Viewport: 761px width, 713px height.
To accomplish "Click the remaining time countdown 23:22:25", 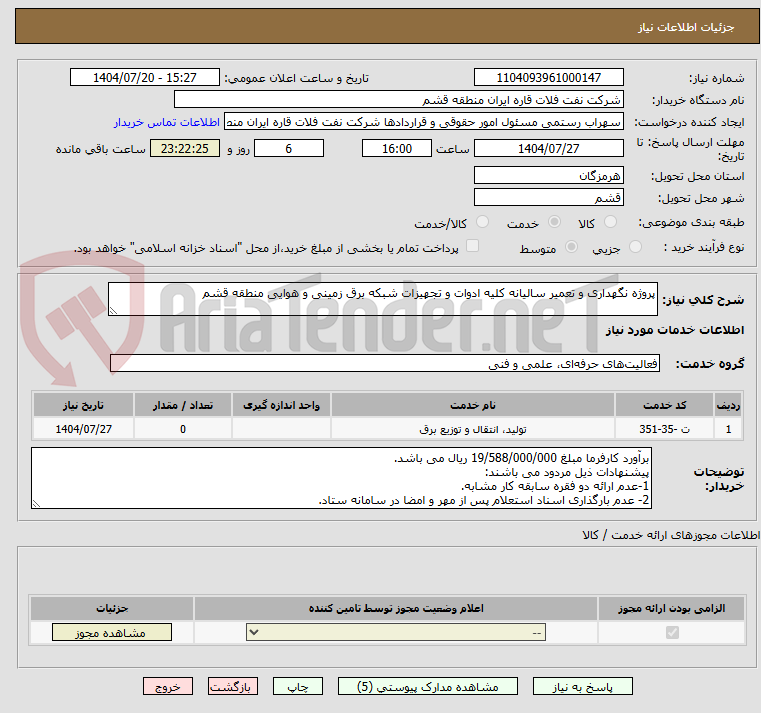I will (x=184, y=149).
